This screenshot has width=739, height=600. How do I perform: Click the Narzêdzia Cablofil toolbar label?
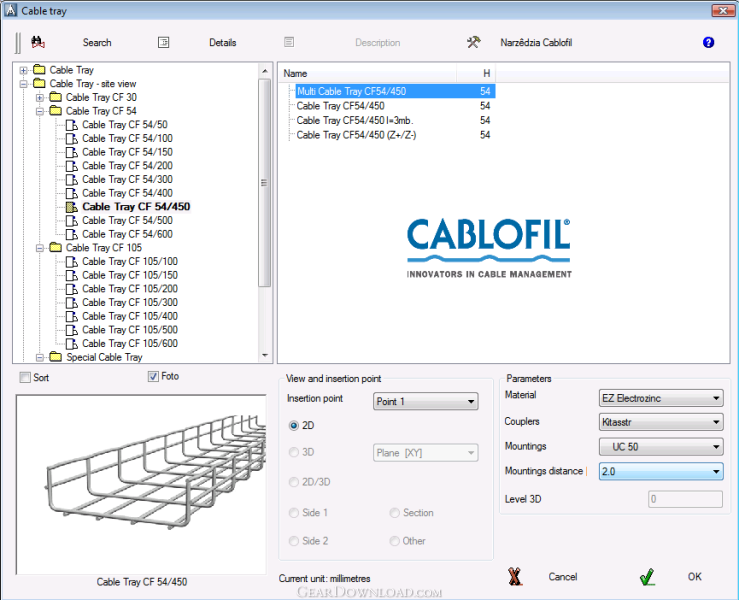(536, 42)
